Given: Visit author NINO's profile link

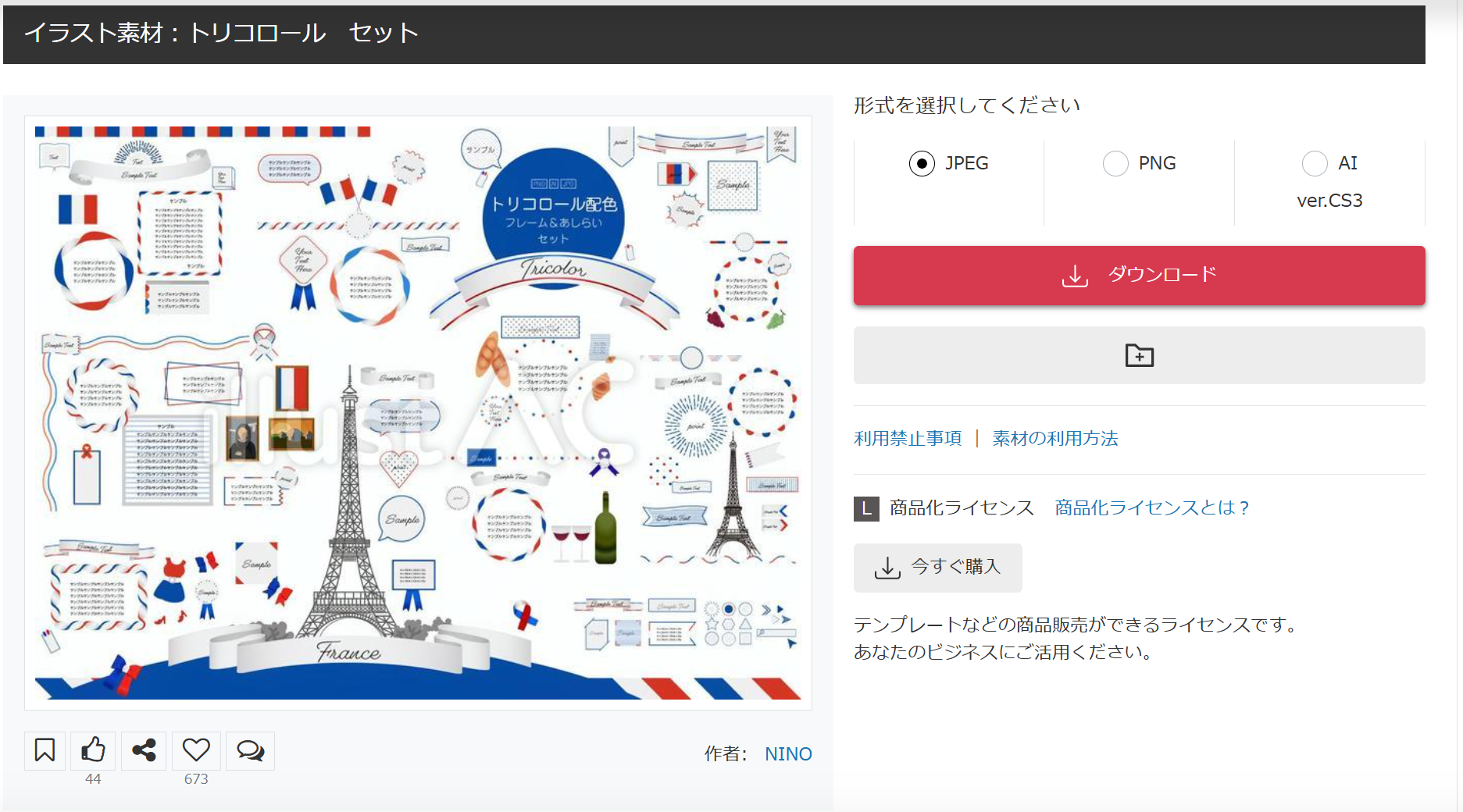Looking at the screenshot, I should pyautogui.click(x=787, y=753).
